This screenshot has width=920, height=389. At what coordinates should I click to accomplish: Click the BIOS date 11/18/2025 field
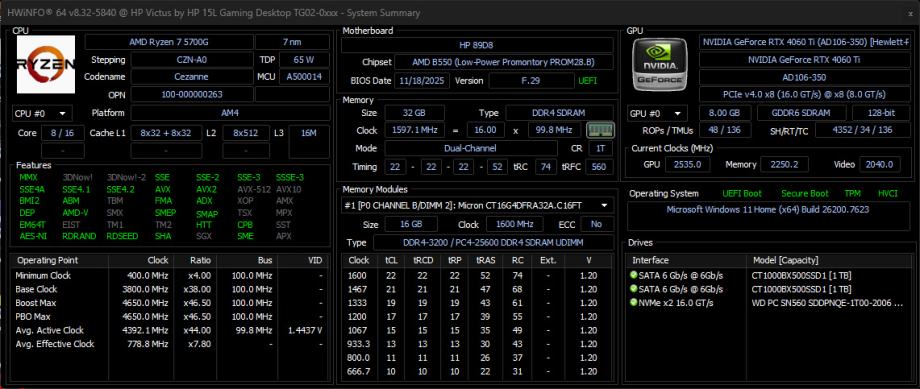pyautogui.click(x=422, y=80)
